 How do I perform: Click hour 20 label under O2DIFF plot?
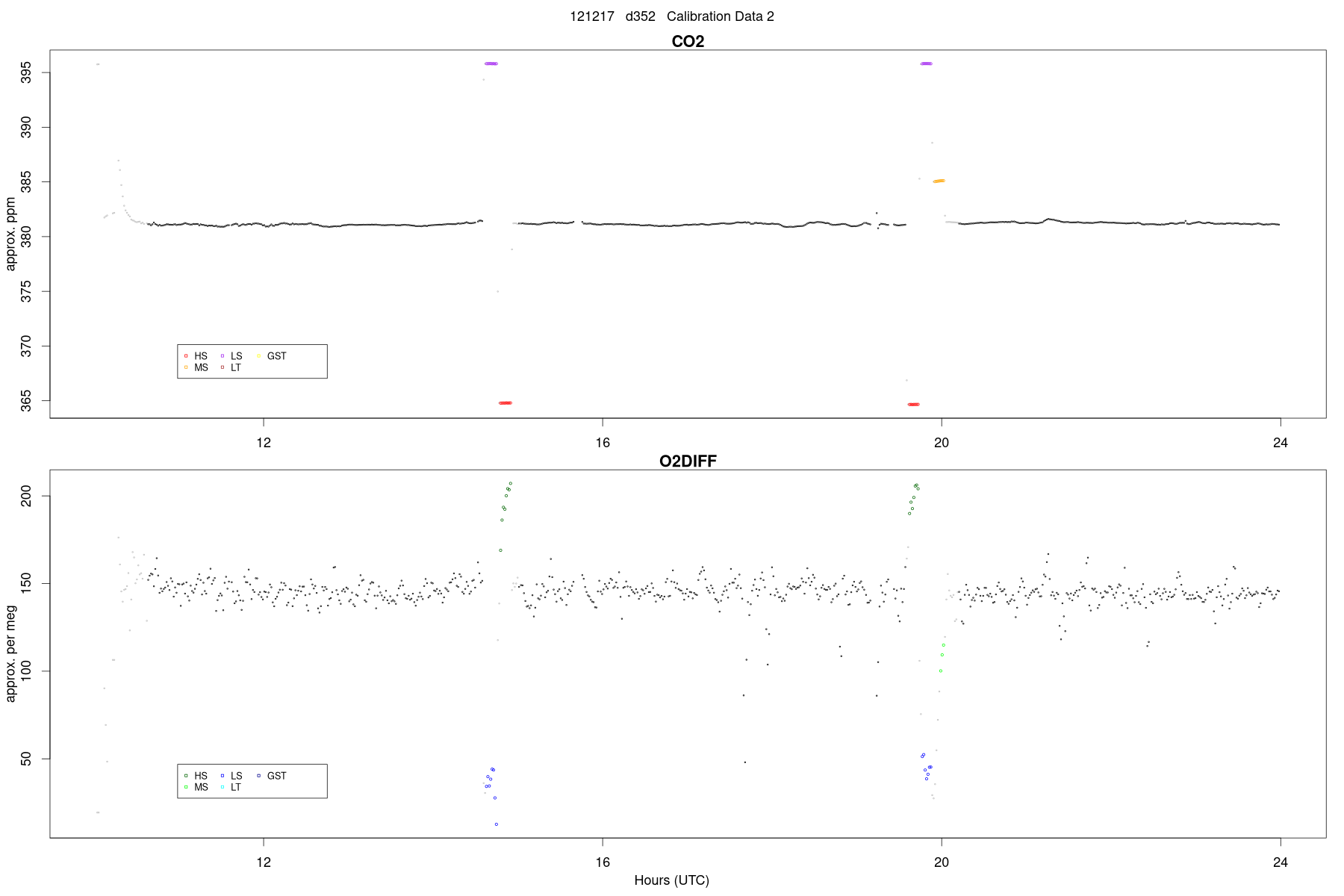coord(942,862)
